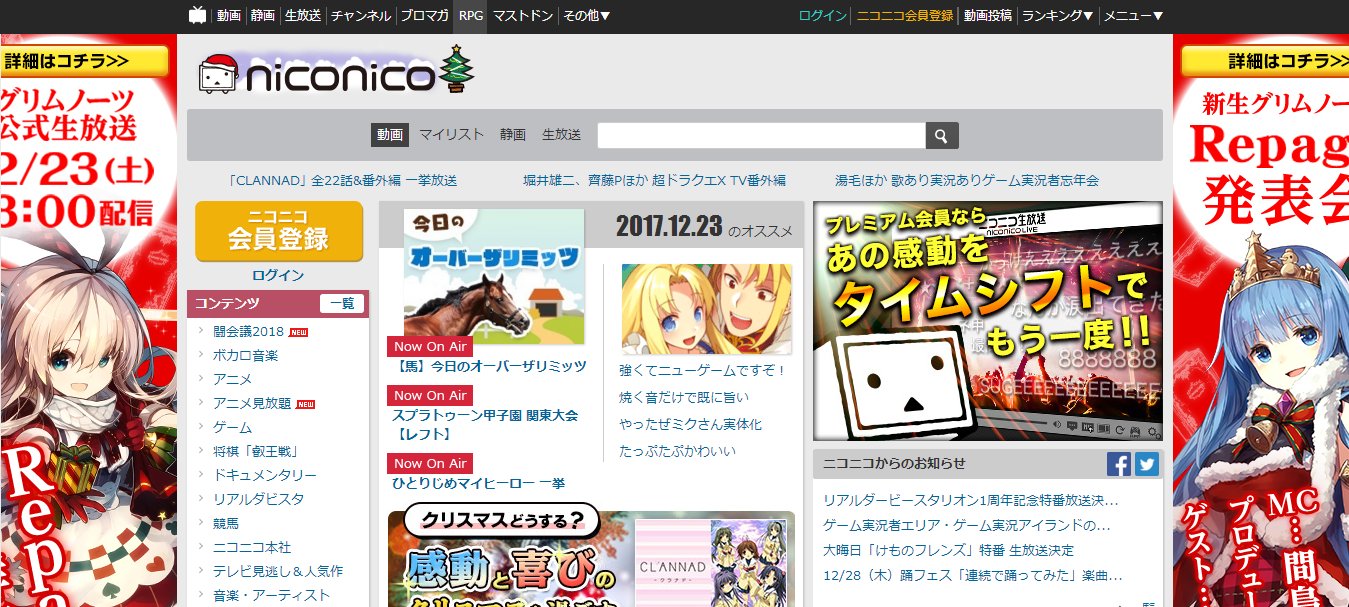Click the 一覧 button in コンテンツ header
Image resolution: width=1349 pixels, height=607 pixels.
[x=342, y=303]
